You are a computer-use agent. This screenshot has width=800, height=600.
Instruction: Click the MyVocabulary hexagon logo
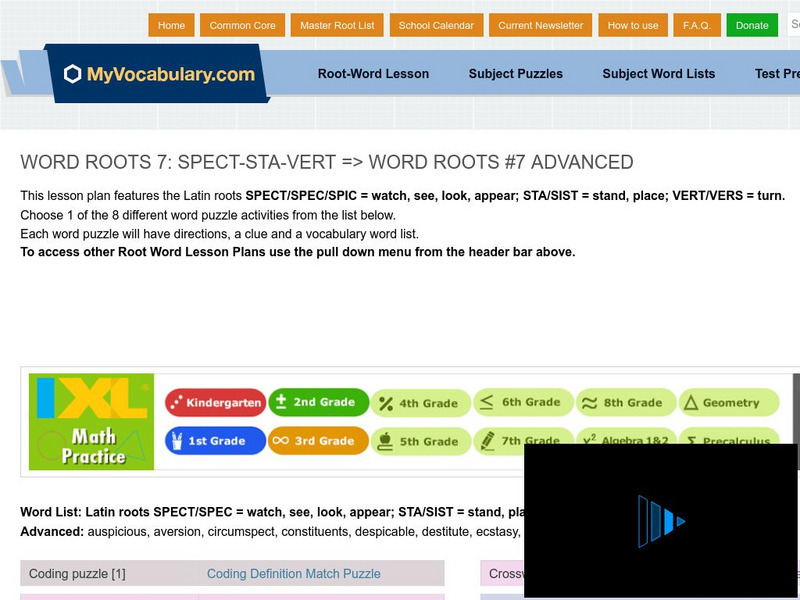click(x=70, y=72)
